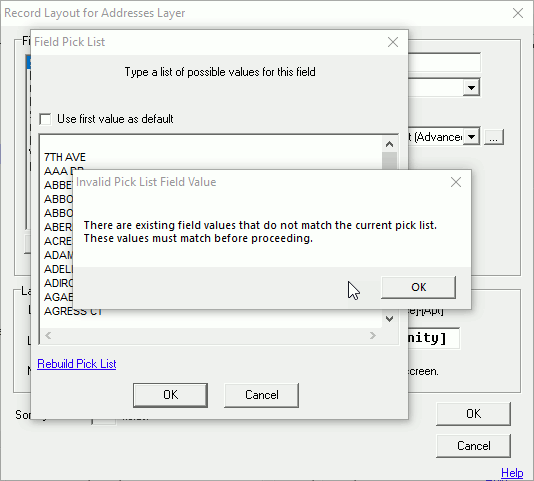Expand the upper right combo box dropdown

click(471, 88)
